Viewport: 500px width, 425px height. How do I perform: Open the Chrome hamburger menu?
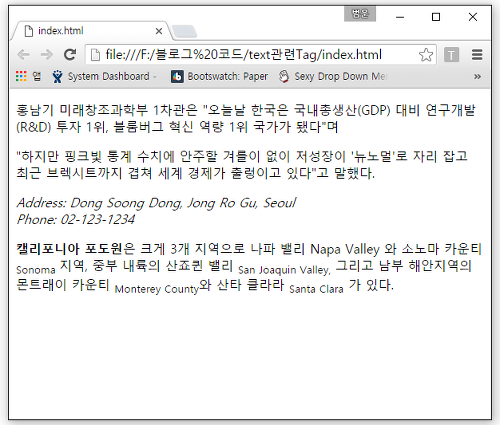tap(477, 55)
